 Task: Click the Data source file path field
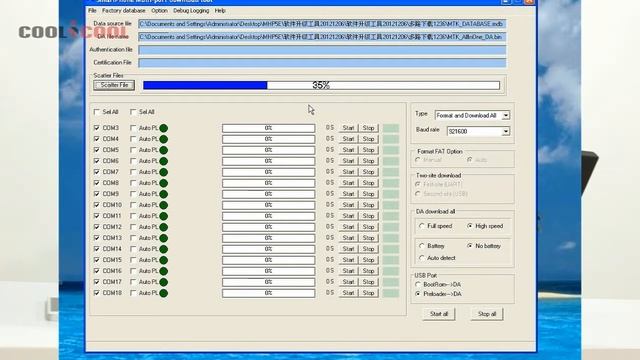tap(322, 24)
